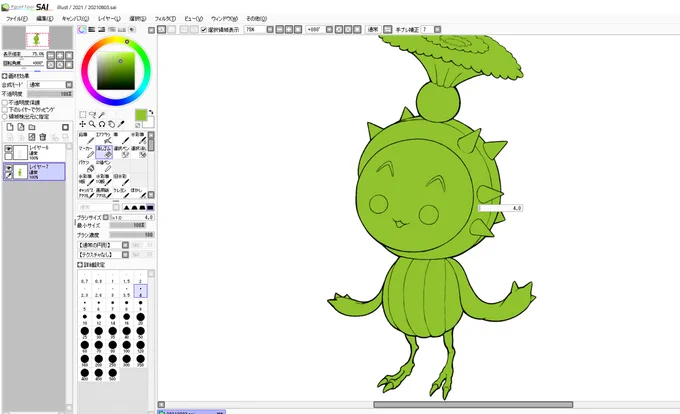This screenshot has height=414, width=680.
Task: Enable the preserve opacity checkbox
Action: (x=5, y=103)
